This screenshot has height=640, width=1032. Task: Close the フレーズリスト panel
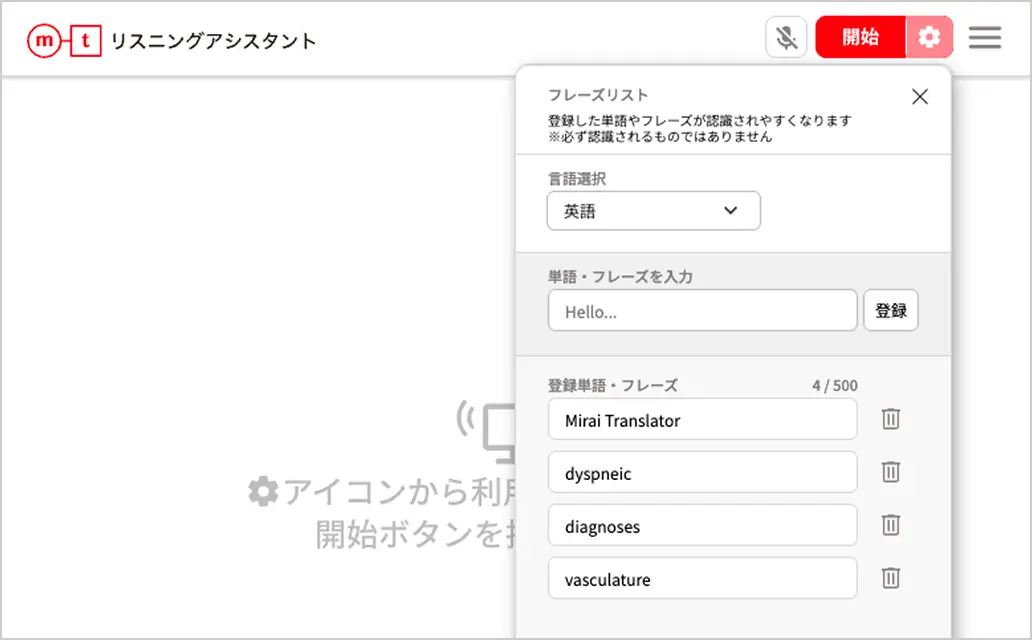pos(919,96)
